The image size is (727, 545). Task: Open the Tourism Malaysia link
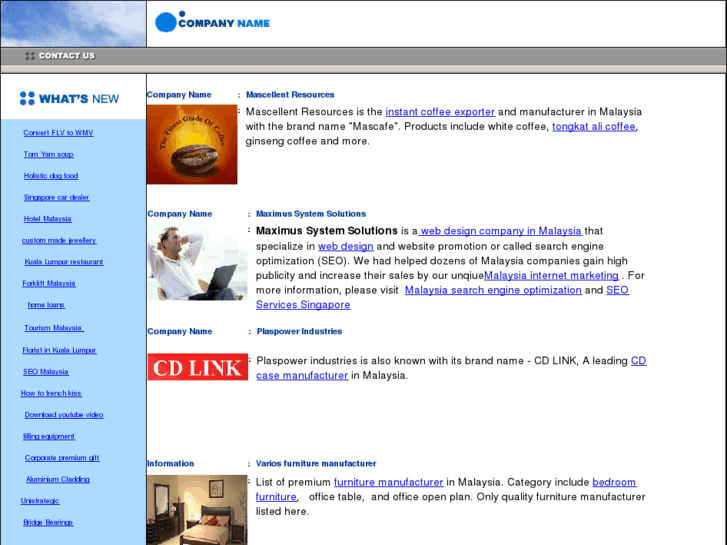click(54, 328)
